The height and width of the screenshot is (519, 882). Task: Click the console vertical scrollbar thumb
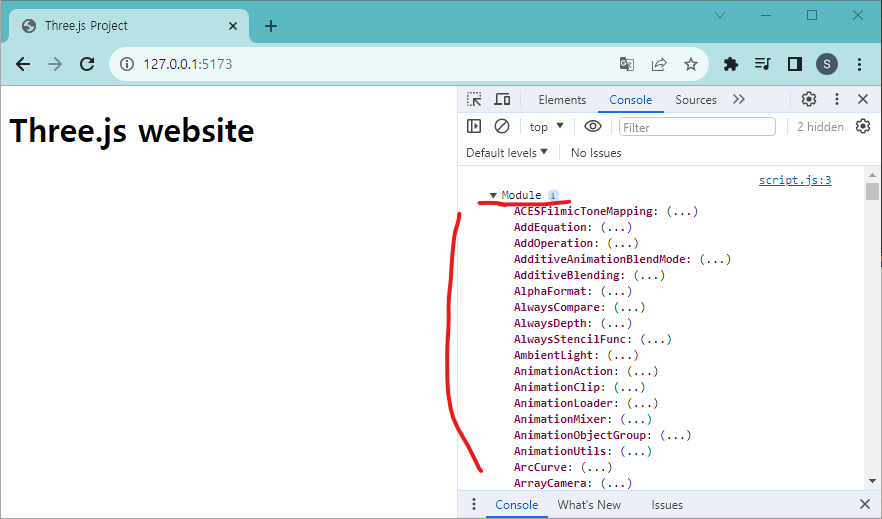(872, 191)
